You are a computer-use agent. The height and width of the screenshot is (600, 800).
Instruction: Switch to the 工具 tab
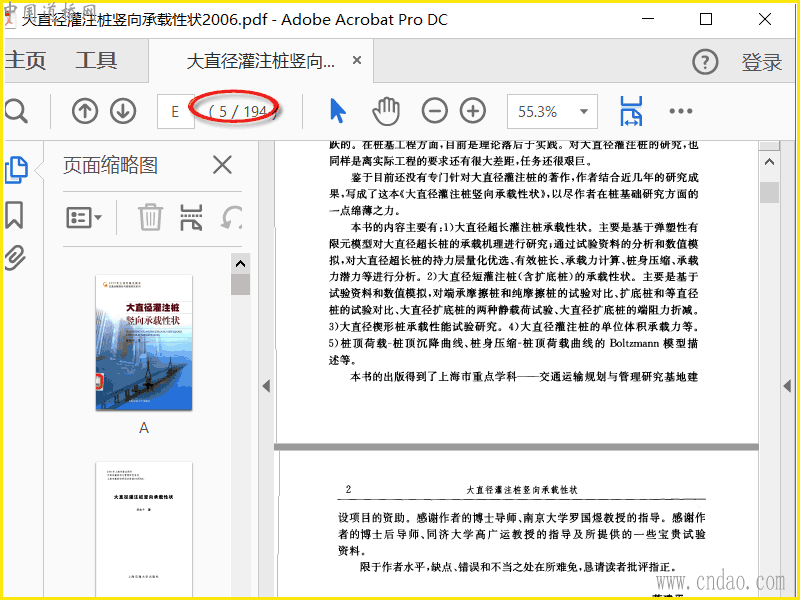point(96,61)
